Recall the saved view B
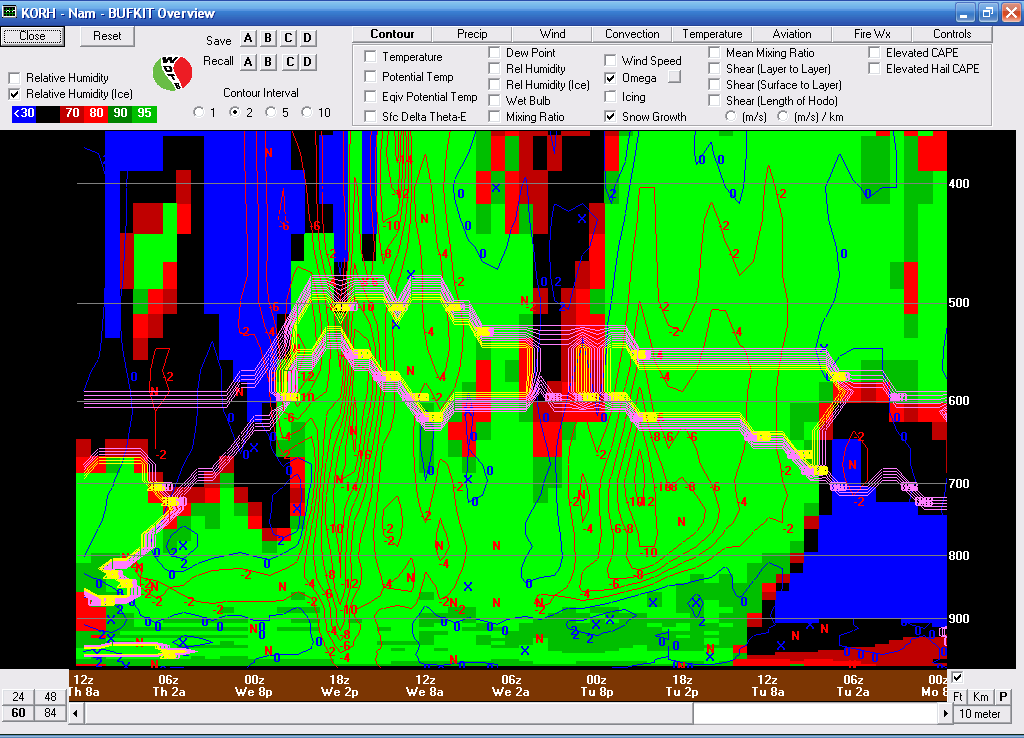This screenshot has width=1024, height=738. point(268,62)
